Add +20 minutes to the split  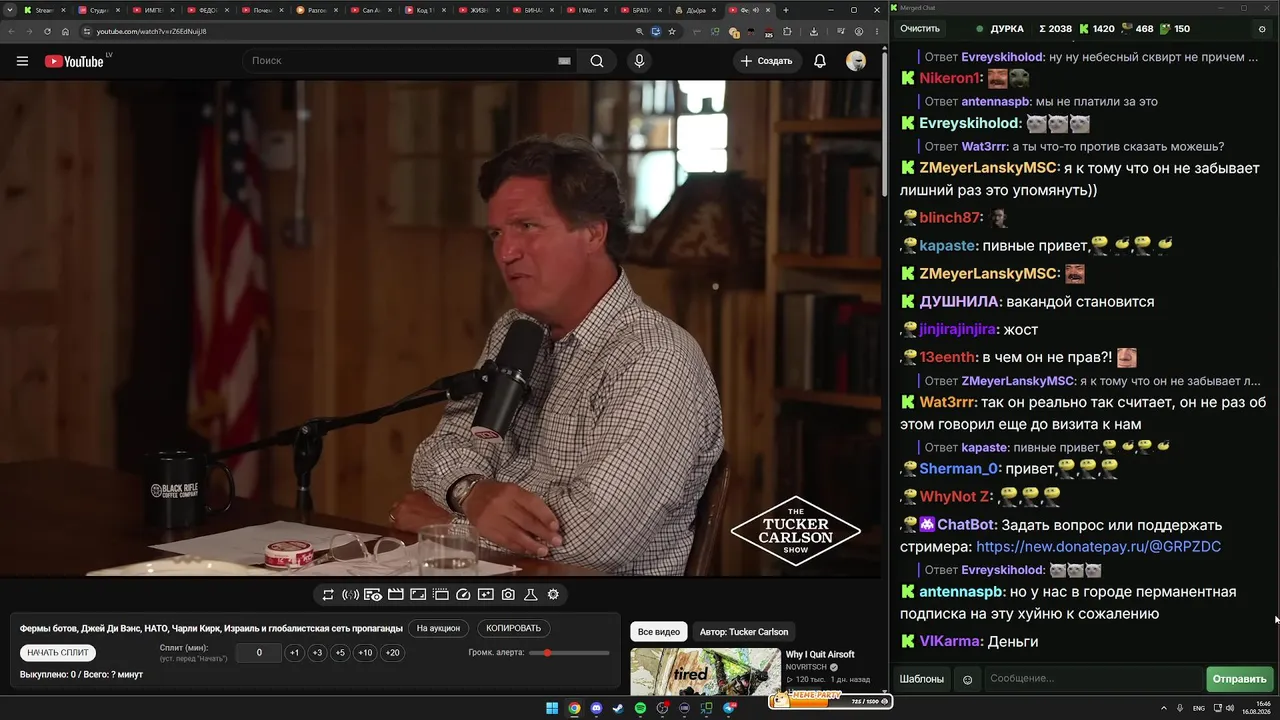[392, 653]
